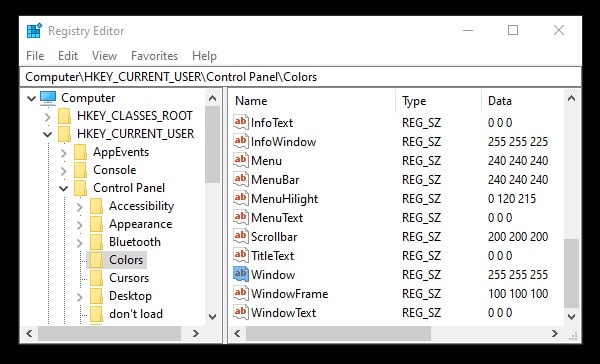The width and height of the screenshot is (600, 364).
Task: Expand the Console key
Action: tap(64, 170)
